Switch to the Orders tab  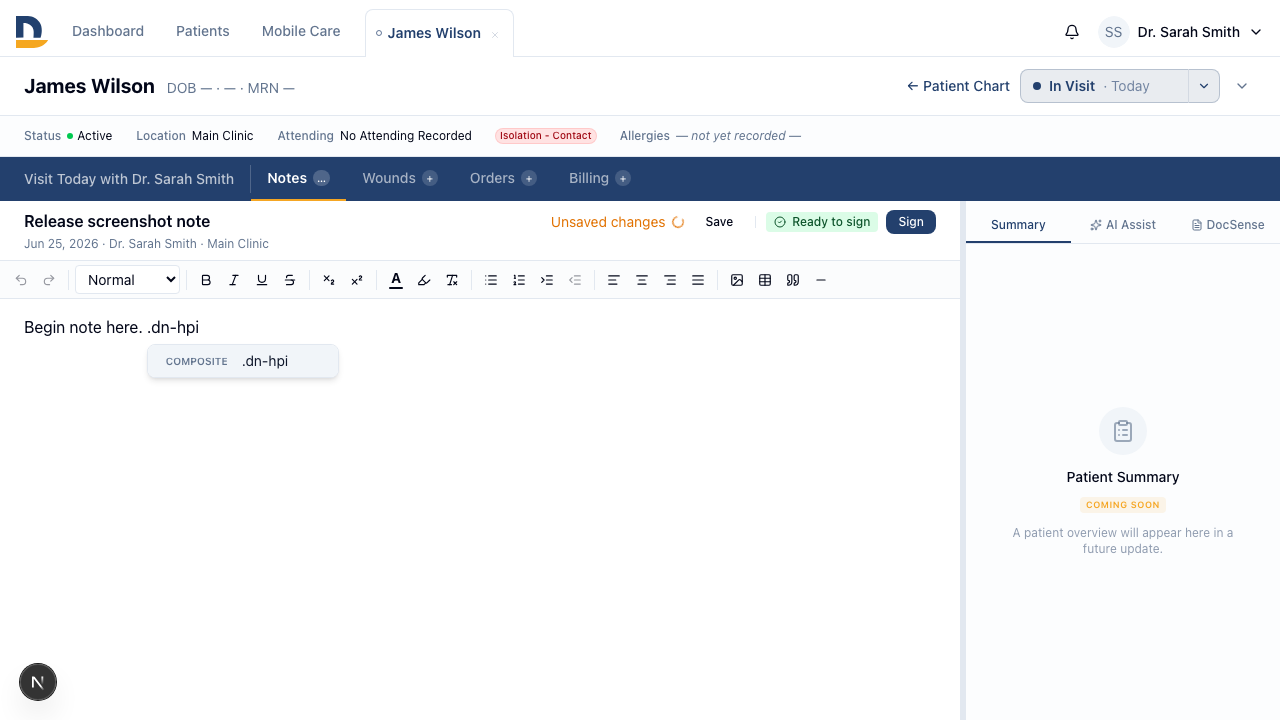(492, 178)
